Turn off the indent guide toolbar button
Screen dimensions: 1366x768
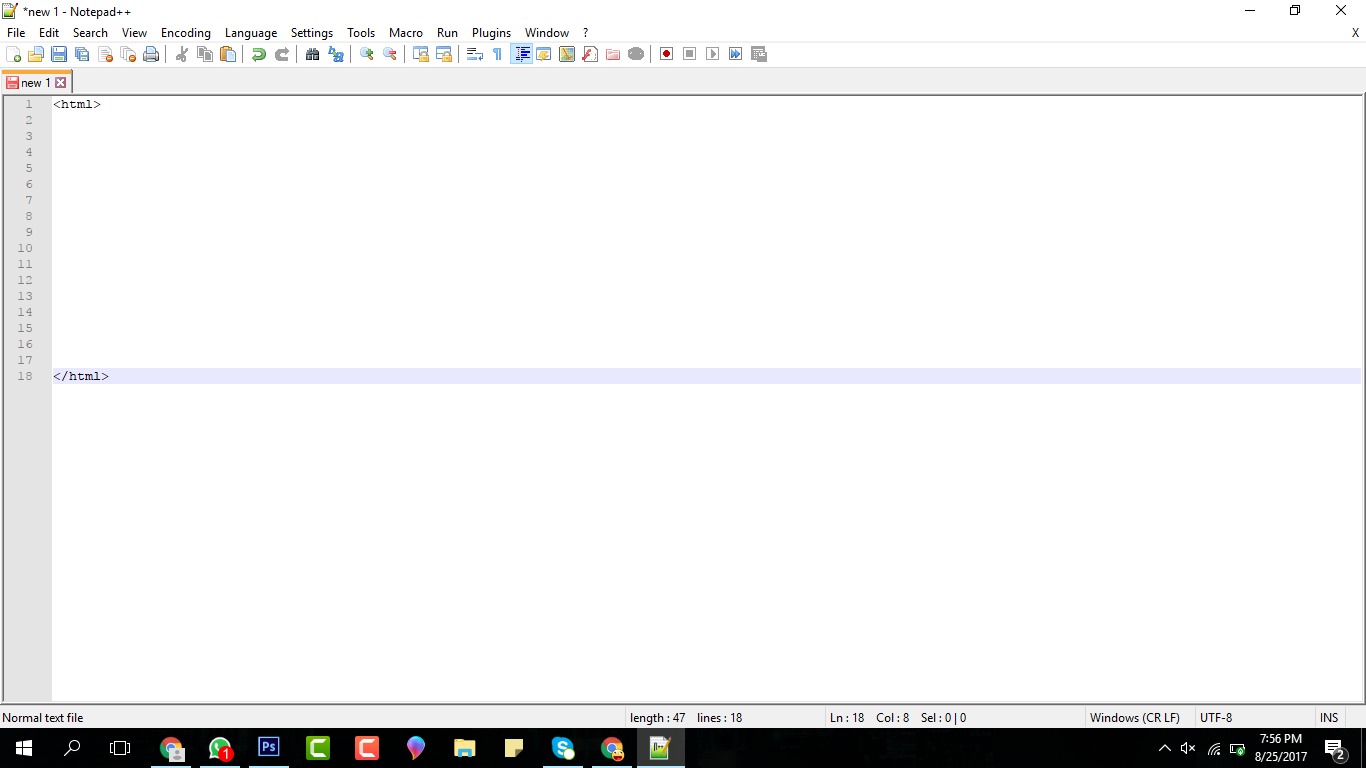[x=521, y=54]
